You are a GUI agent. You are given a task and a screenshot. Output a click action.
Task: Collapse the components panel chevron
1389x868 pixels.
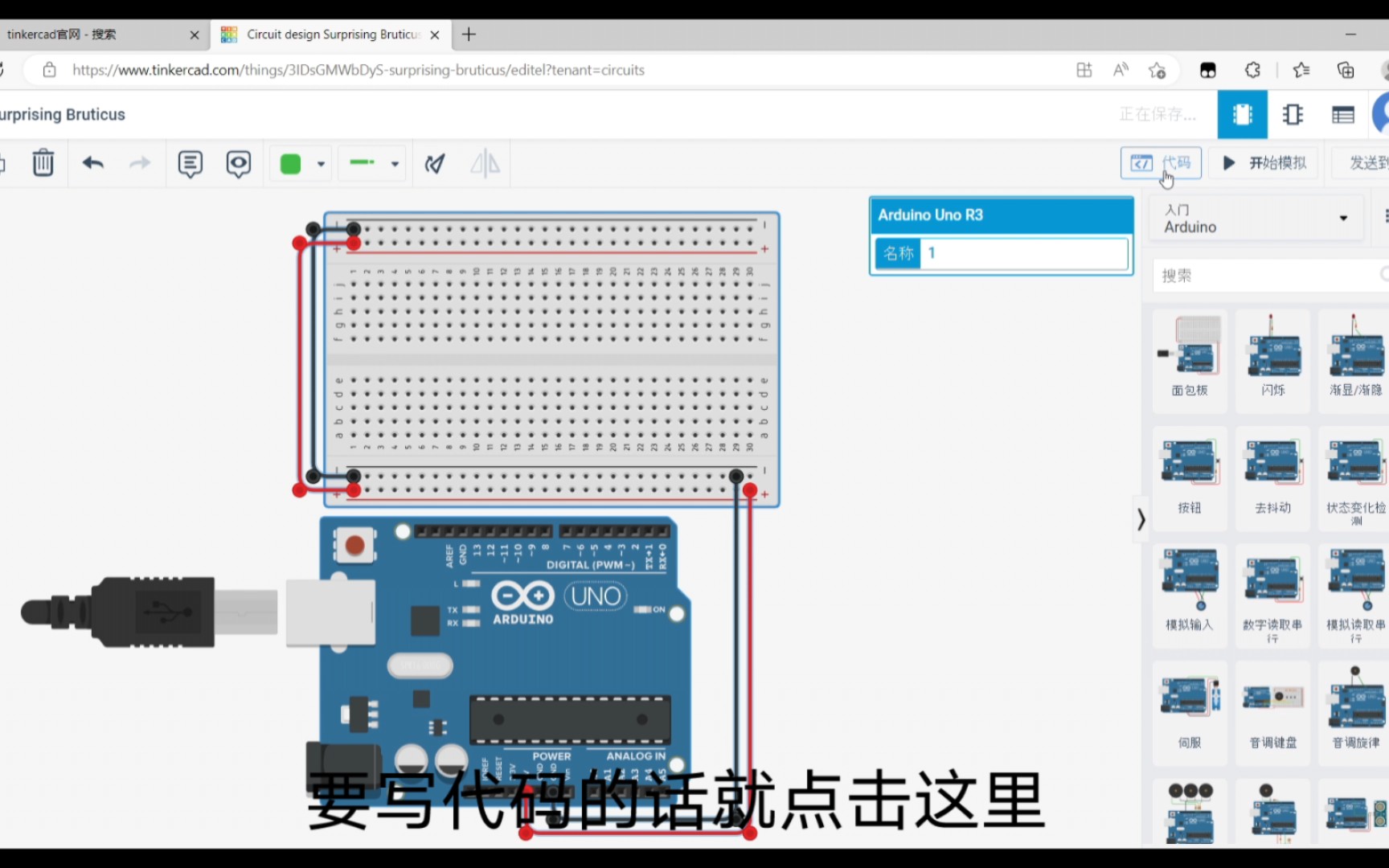click(x=1141, y=519)
